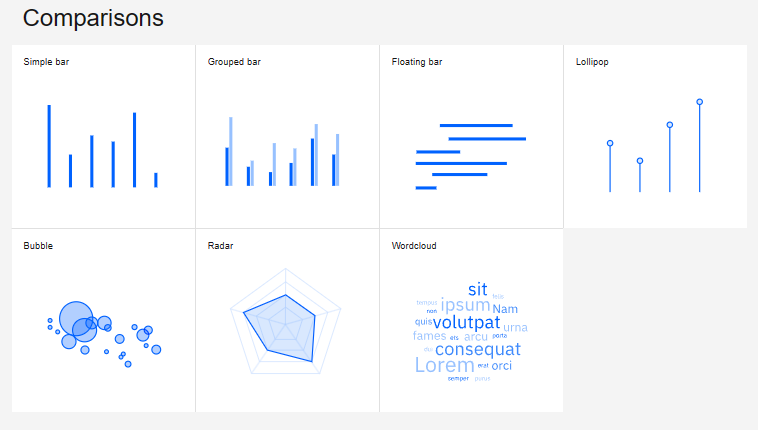Select the Grouped bar chart thumbnail
This screenshot has height=430, width=758.
(288, 136)
